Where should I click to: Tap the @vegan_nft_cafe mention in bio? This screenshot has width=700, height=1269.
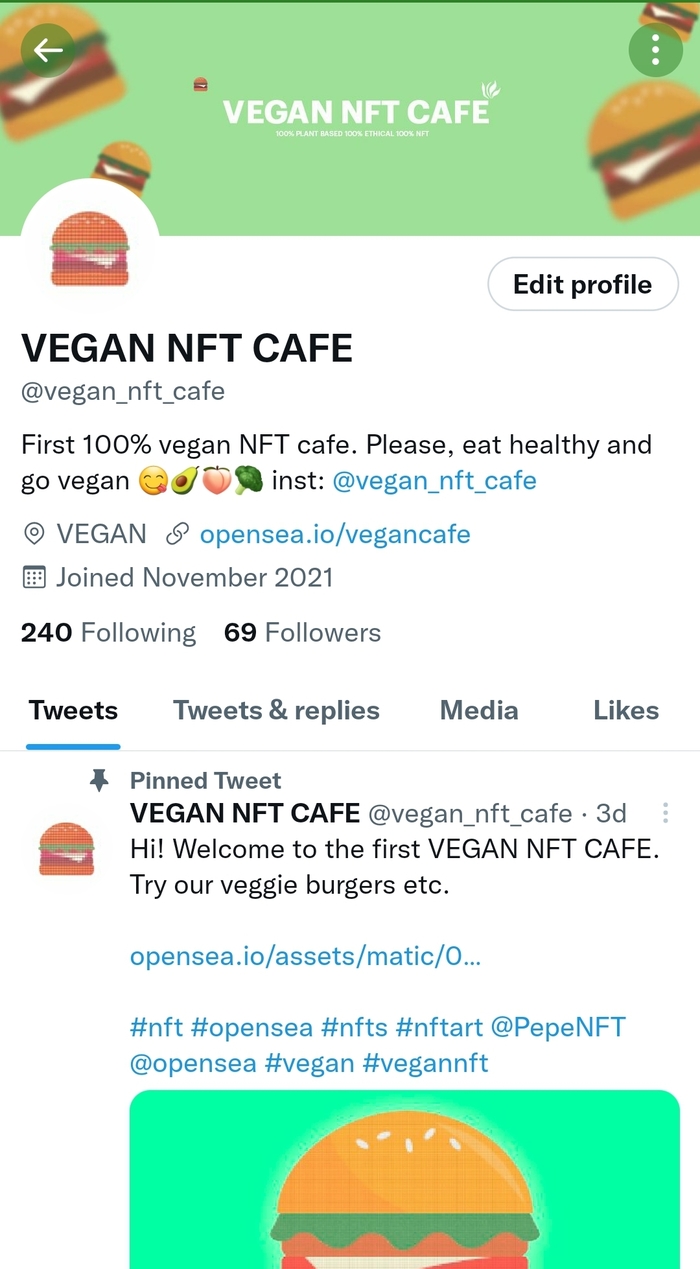tap(434, 481)
